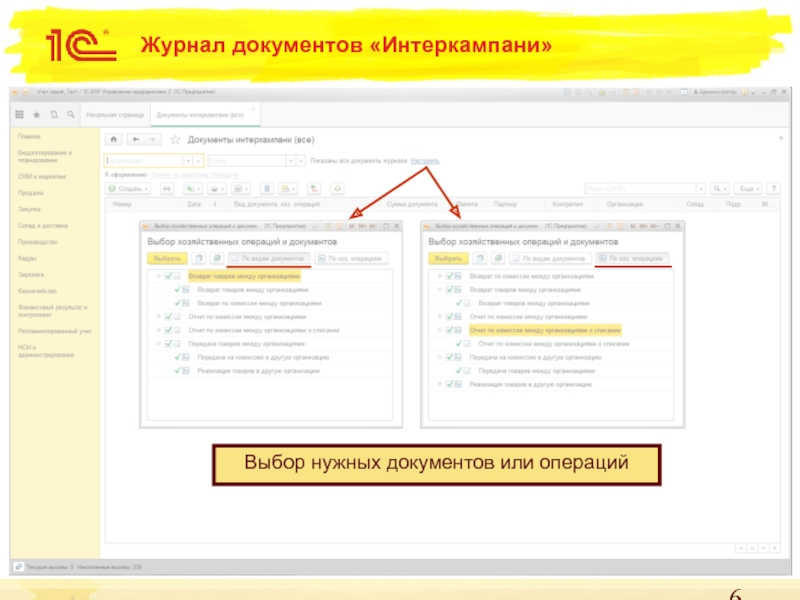Open the Склад field dropdown arrow
The image size is (800, 600).
[x=291, y=161]
